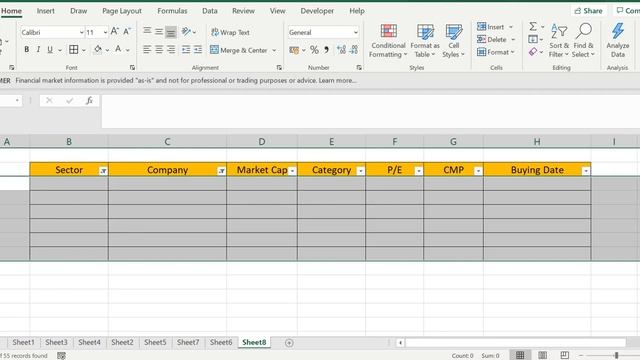Open the font name Calibri dropdown
Viewport: 640px width, 360px height.
tap(81, 32)
